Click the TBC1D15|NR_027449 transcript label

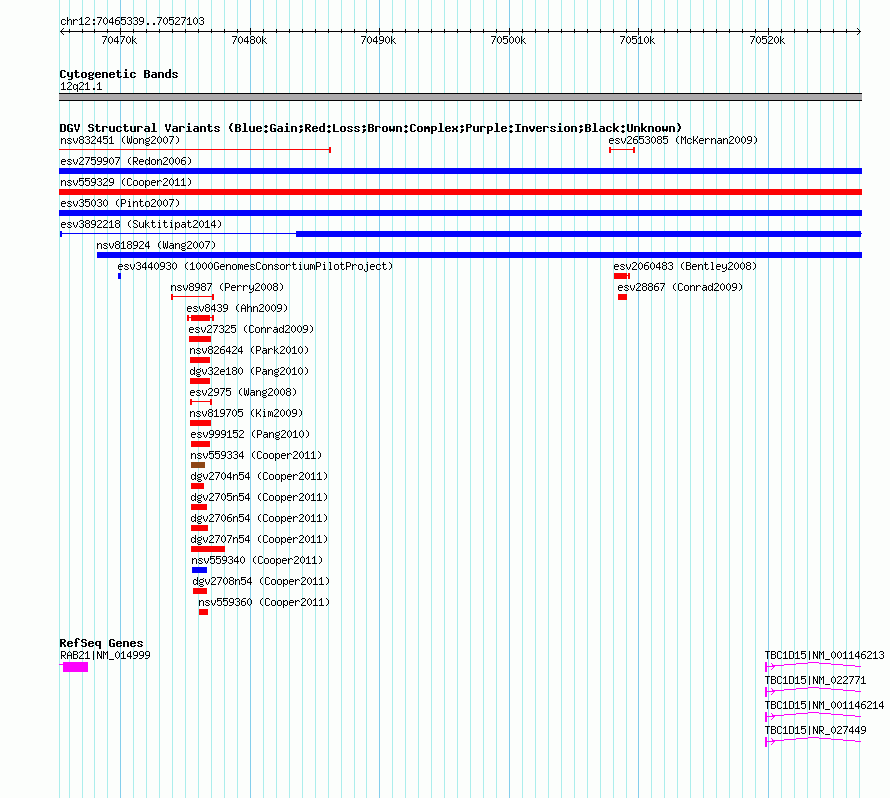[815, 730]
